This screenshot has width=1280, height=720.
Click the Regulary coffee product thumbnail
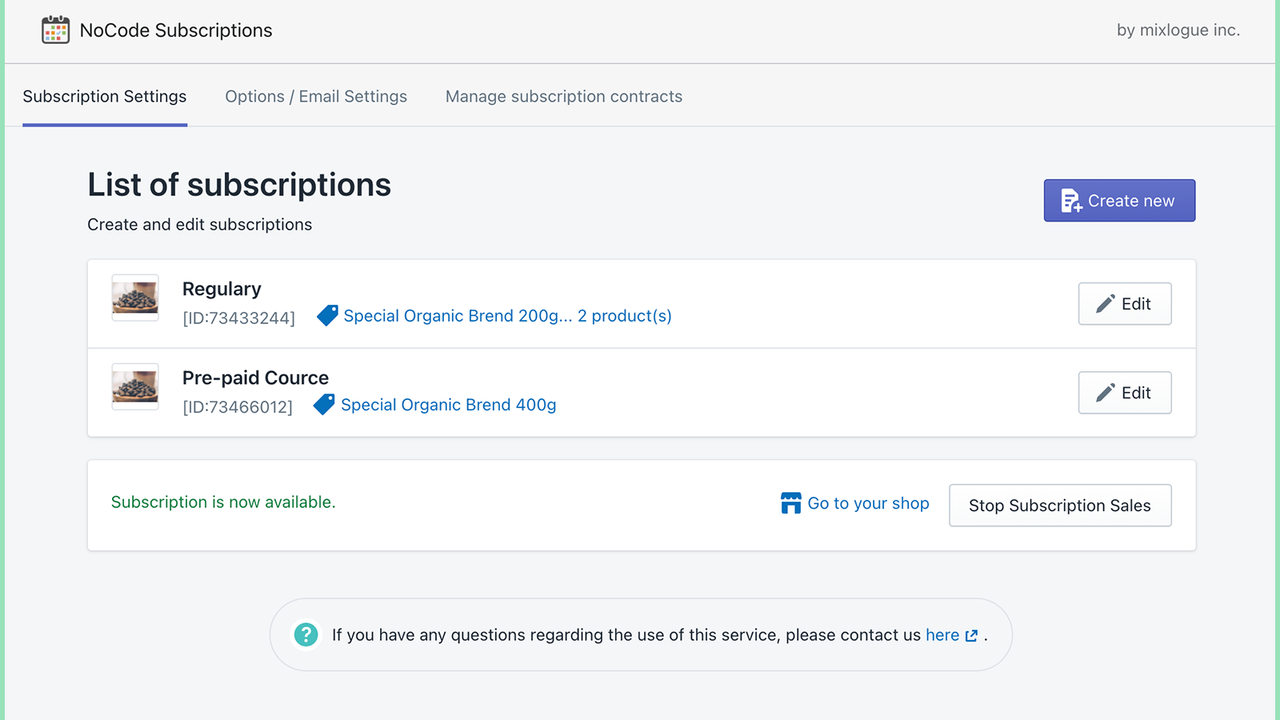coord(134,296)
